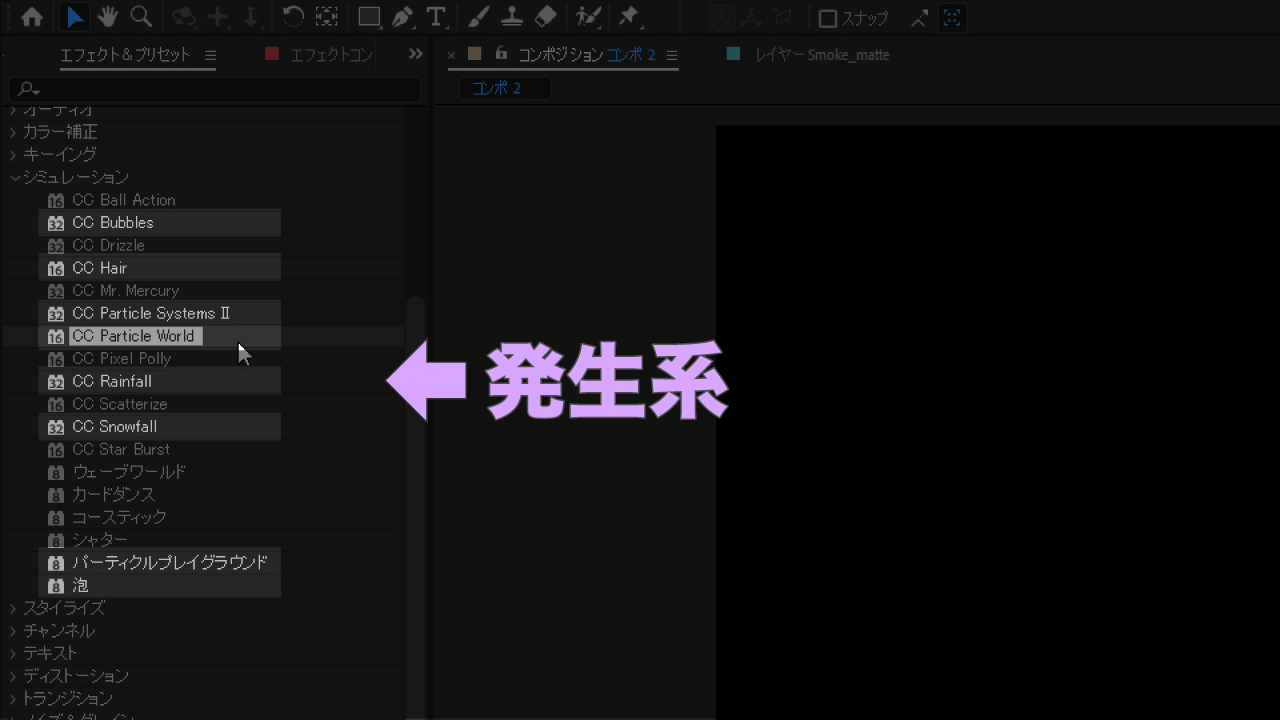
Task: Select the CC Ball Action effect
Action: tap(123, 200)
